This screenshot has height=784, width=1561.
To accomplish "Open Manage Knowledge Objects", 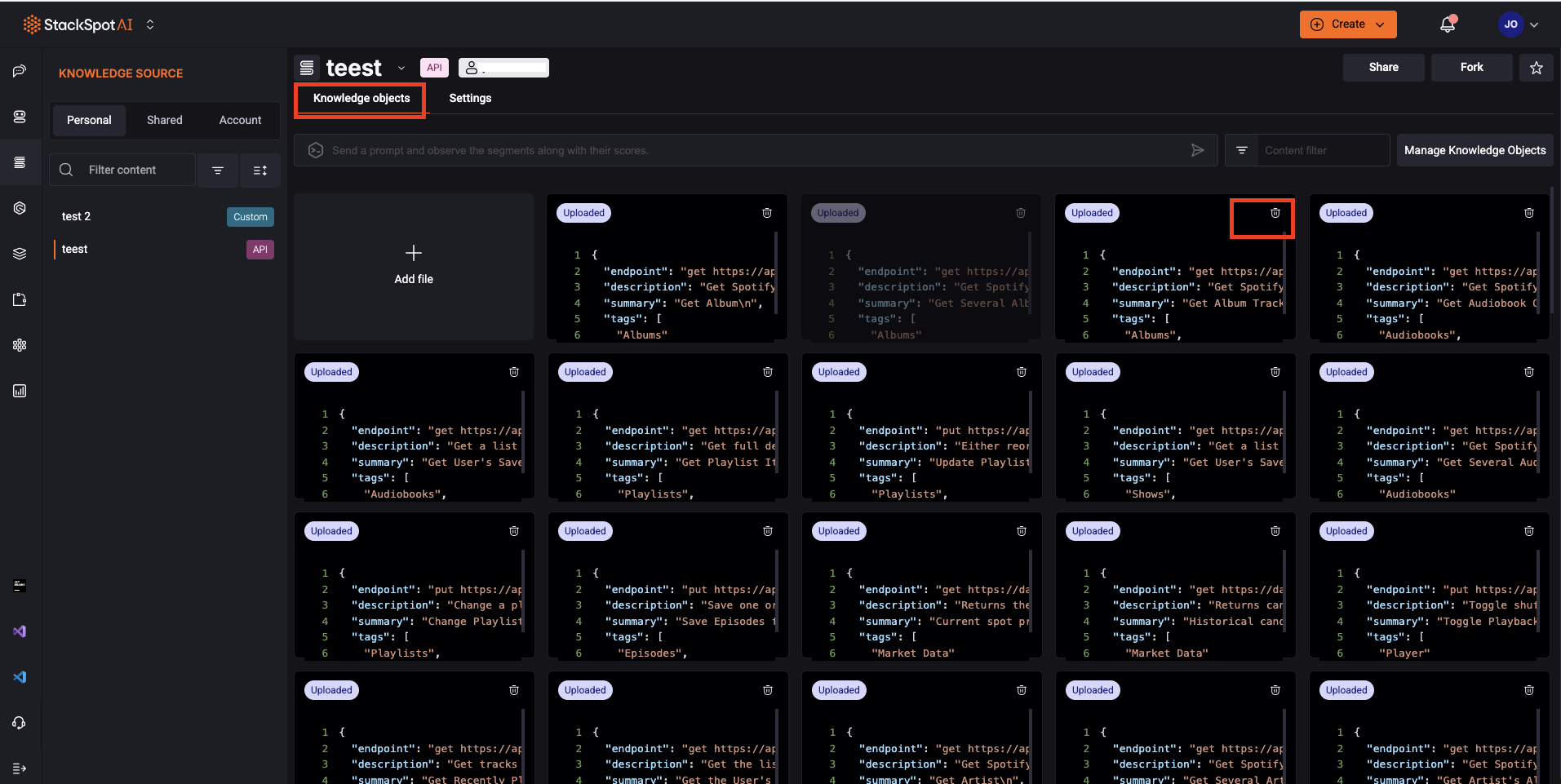I will coord(1475,150).
